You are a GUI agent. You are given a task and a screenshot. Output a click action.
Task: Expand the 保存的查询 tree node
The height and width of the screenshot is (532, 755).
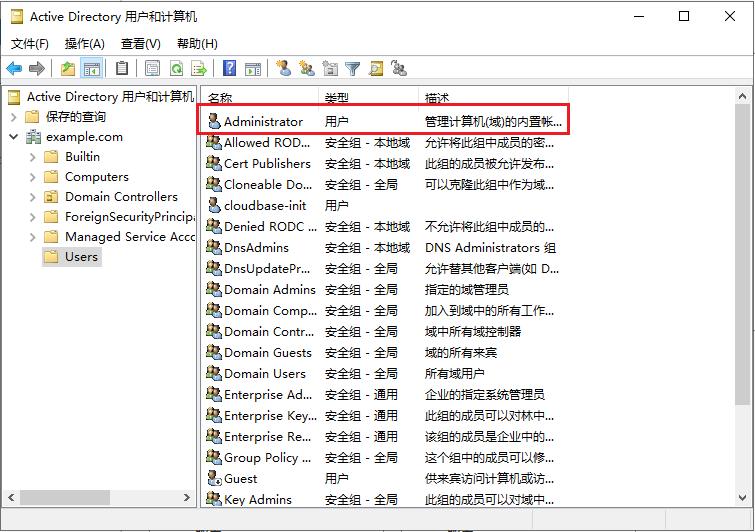pyautogui.click(x=13, y=117)
